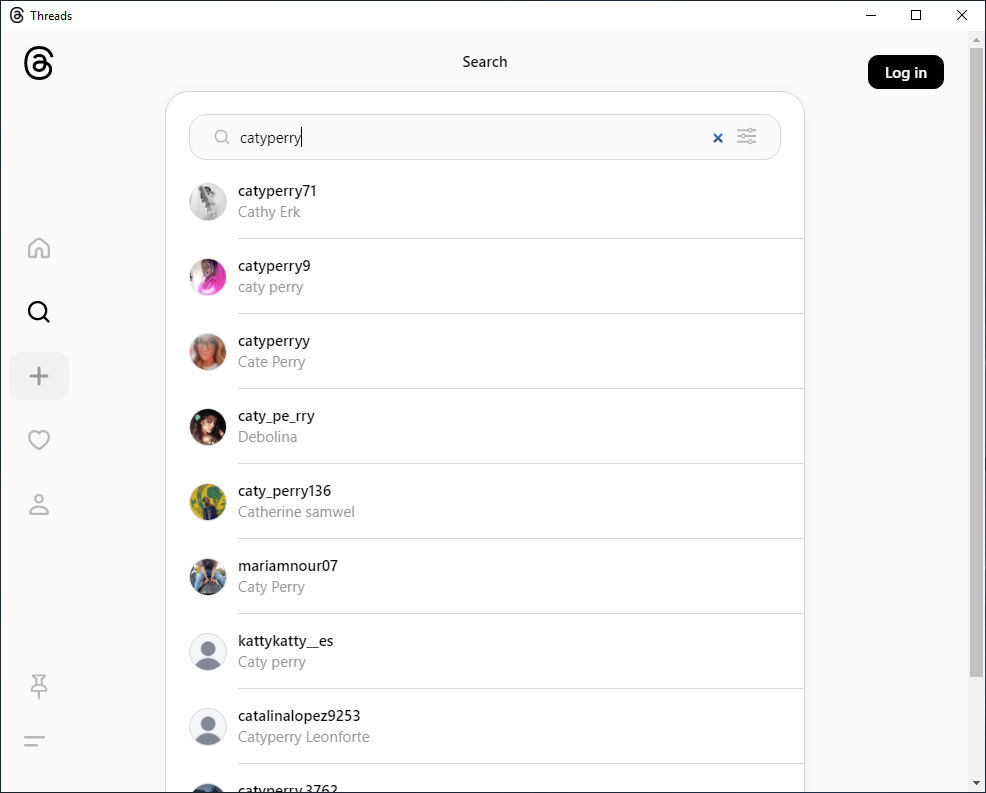Viewport: 986px width, 793px height.
Task: Click display name Catherine samwel
Action: point(296,512)
